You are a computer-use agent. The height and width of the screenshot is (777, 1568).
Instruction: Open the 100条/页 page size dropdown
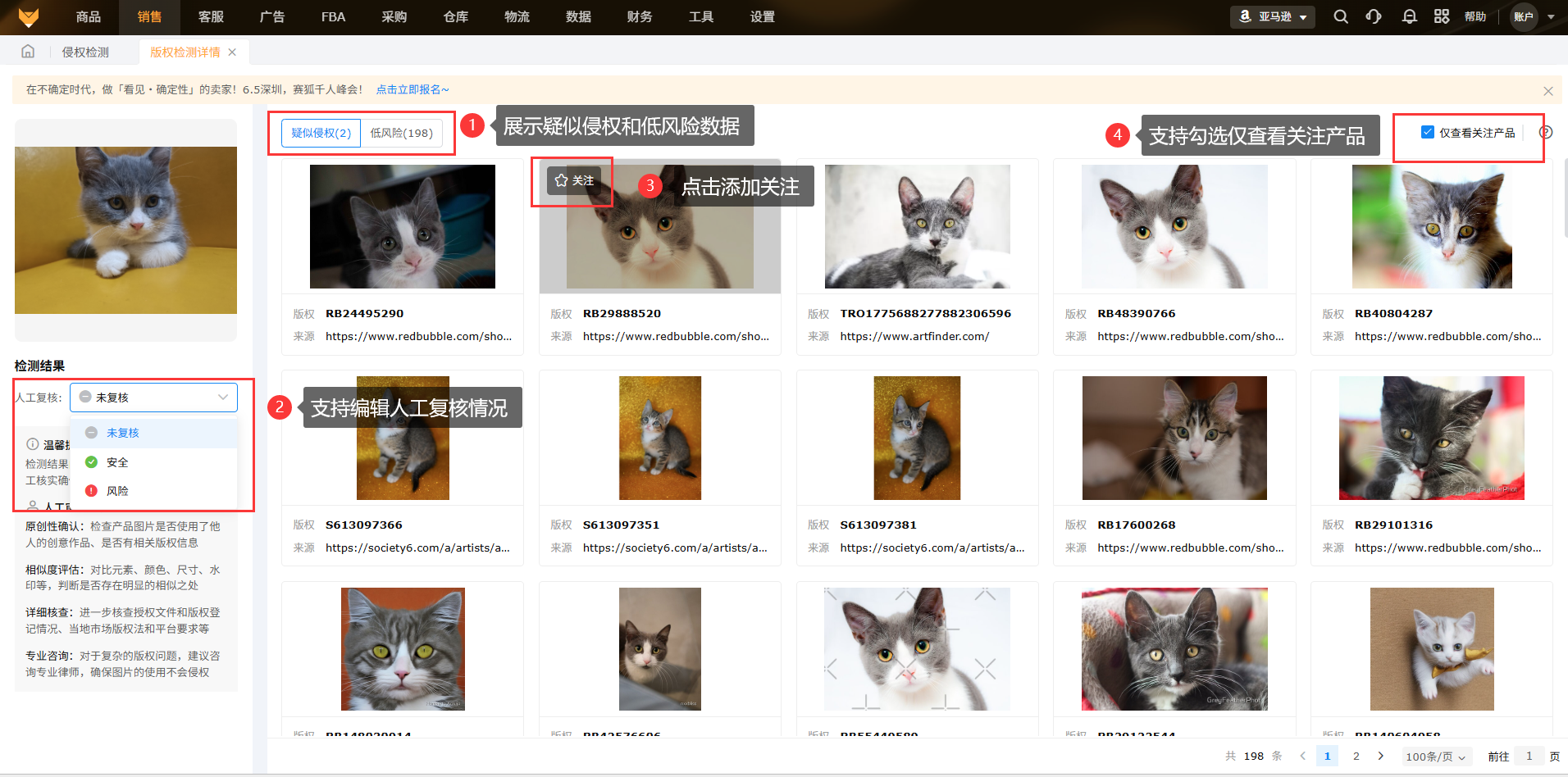click(1435, 757)
